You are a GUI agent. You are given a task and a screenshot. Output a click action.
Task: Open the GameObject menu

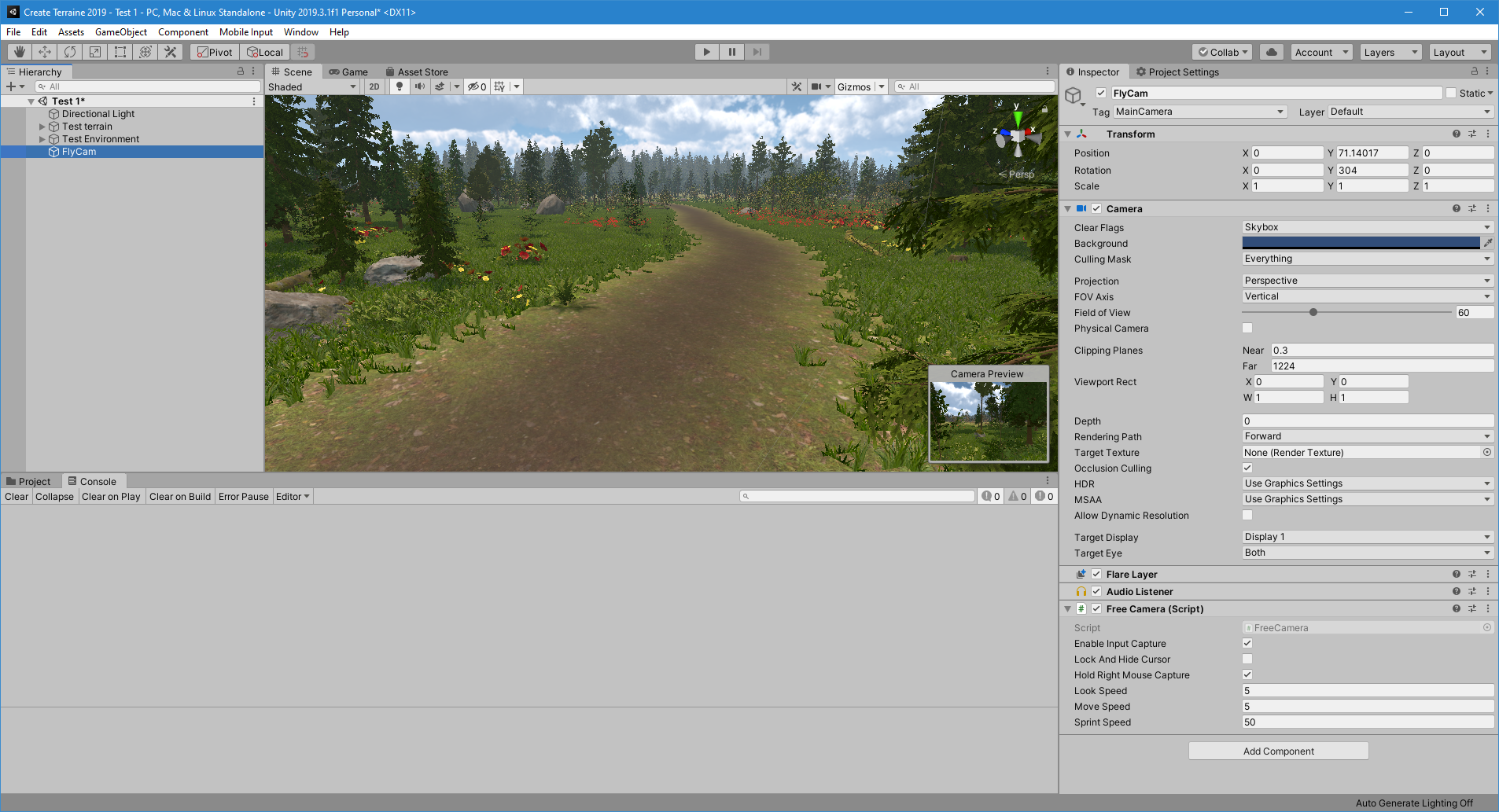[x=121, y=32]
